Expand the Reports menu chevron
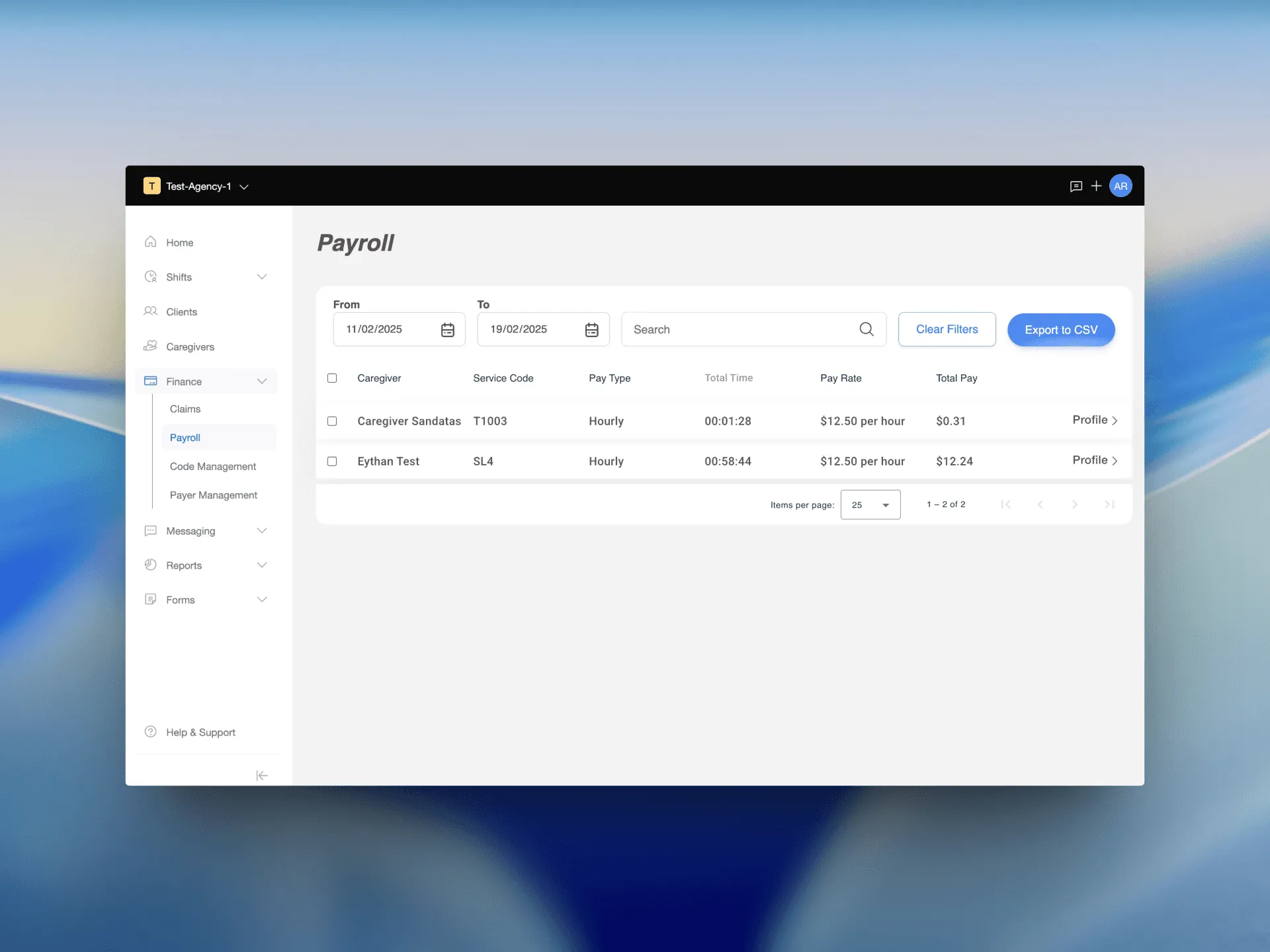The height and width of the screenshot is (952, 1270). [262, 565]
